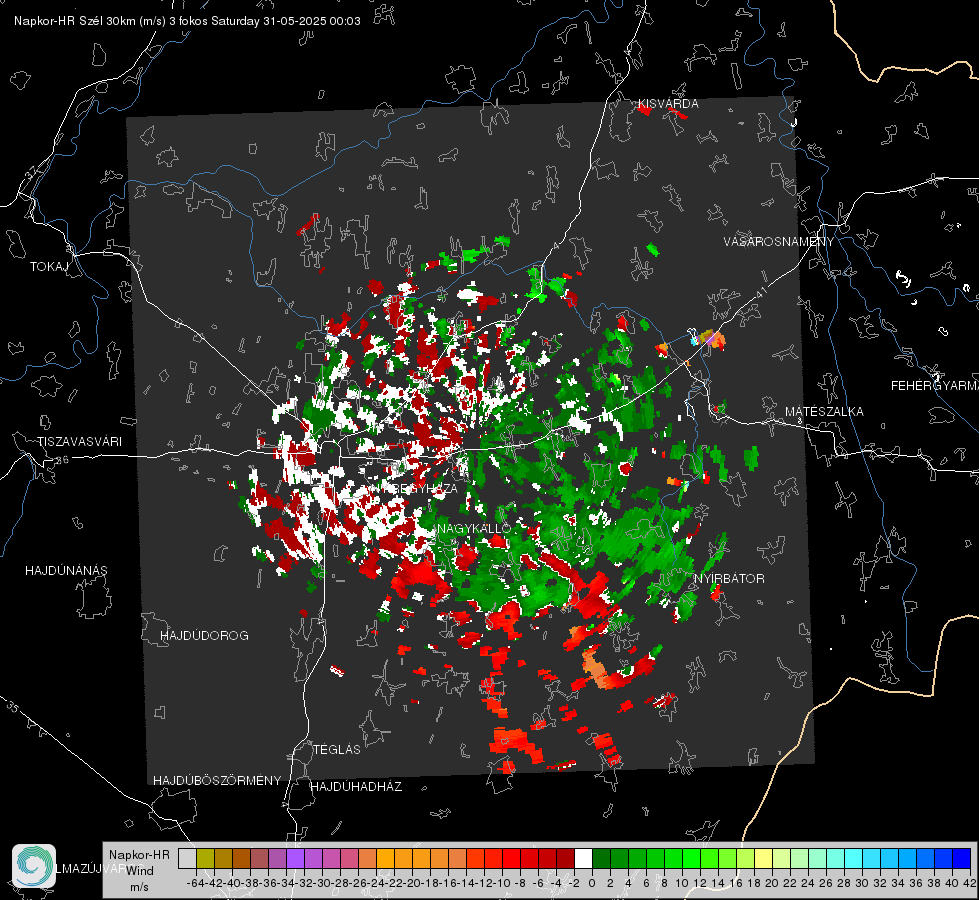Click the 'Napkor-HR' legend title
979x900 pixels.
(139, 855)
